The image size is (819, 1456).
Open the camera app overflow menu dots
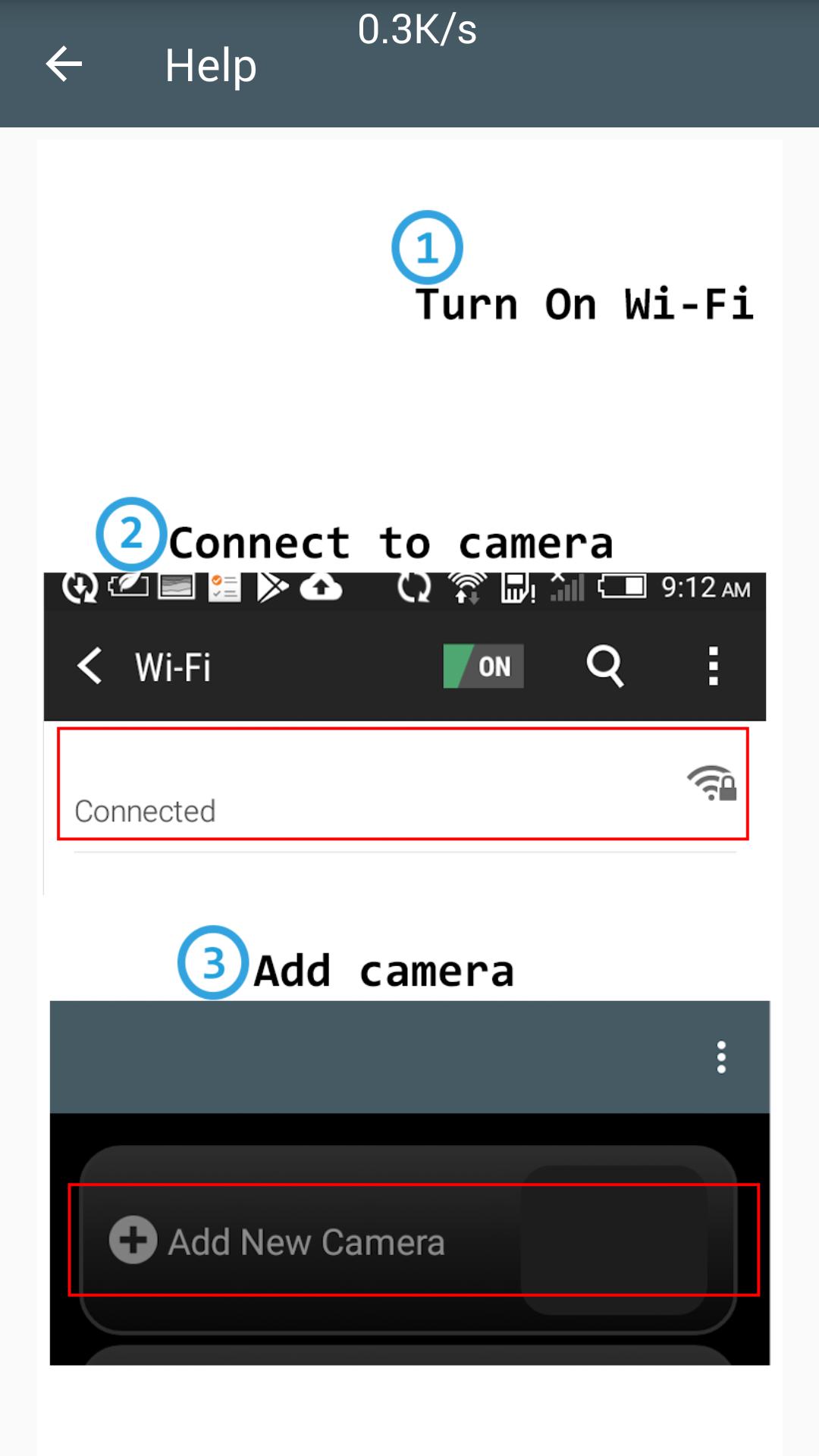(721, 1056)
